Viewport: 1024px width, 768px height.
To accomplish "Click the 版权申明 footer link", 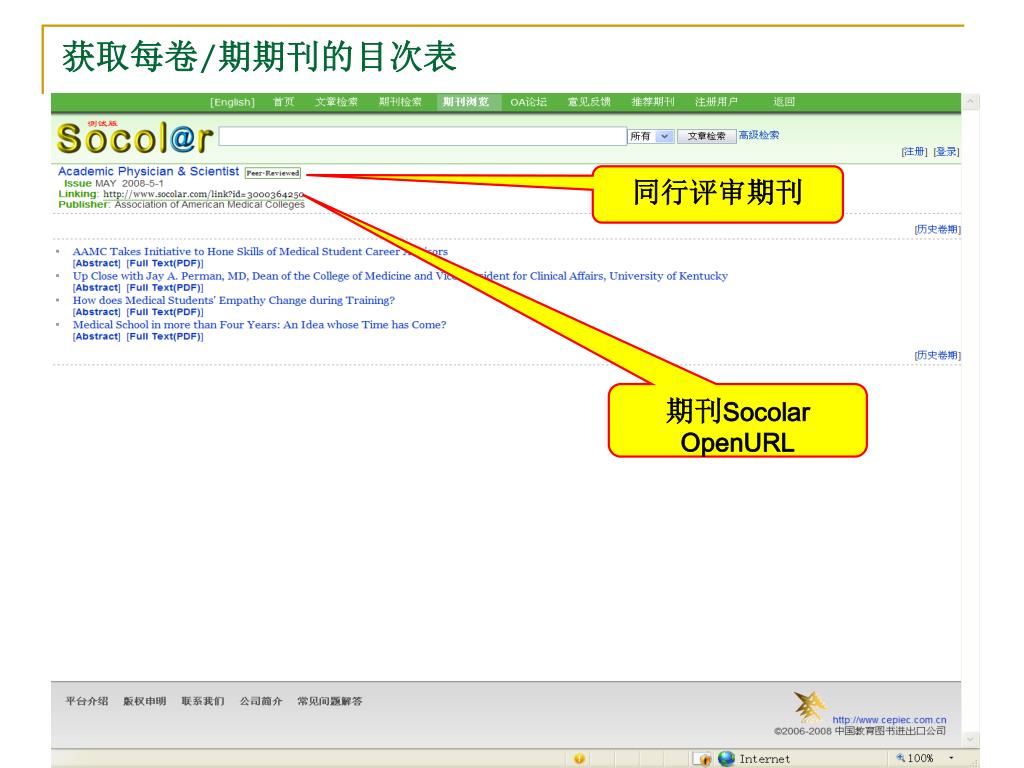I will [144, 701].
